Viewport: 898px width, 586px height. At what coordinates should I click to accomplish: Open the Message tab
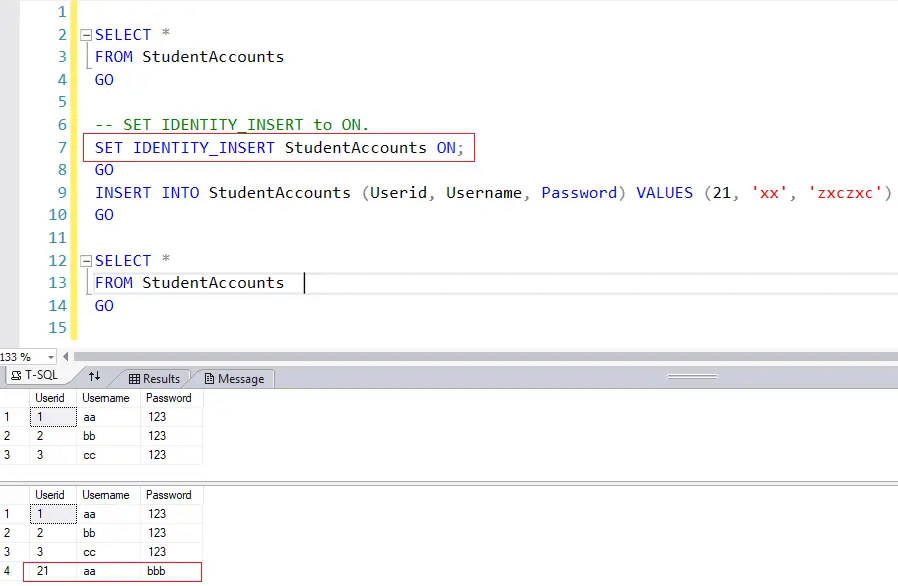coord(233,379)
